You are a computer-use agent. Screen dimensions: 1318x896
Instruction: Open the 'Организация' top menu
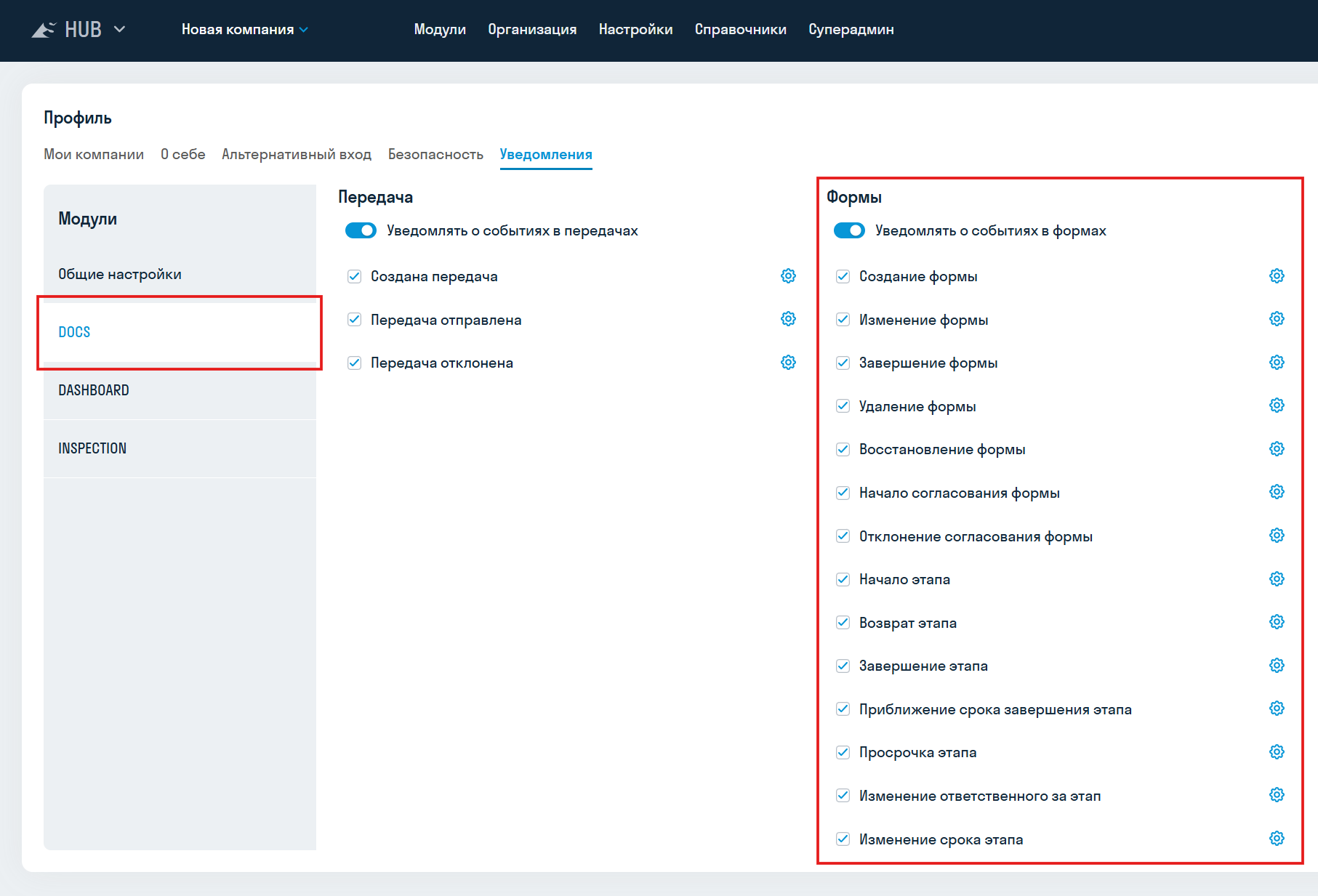pyautogui.click(x=532, y=30)
